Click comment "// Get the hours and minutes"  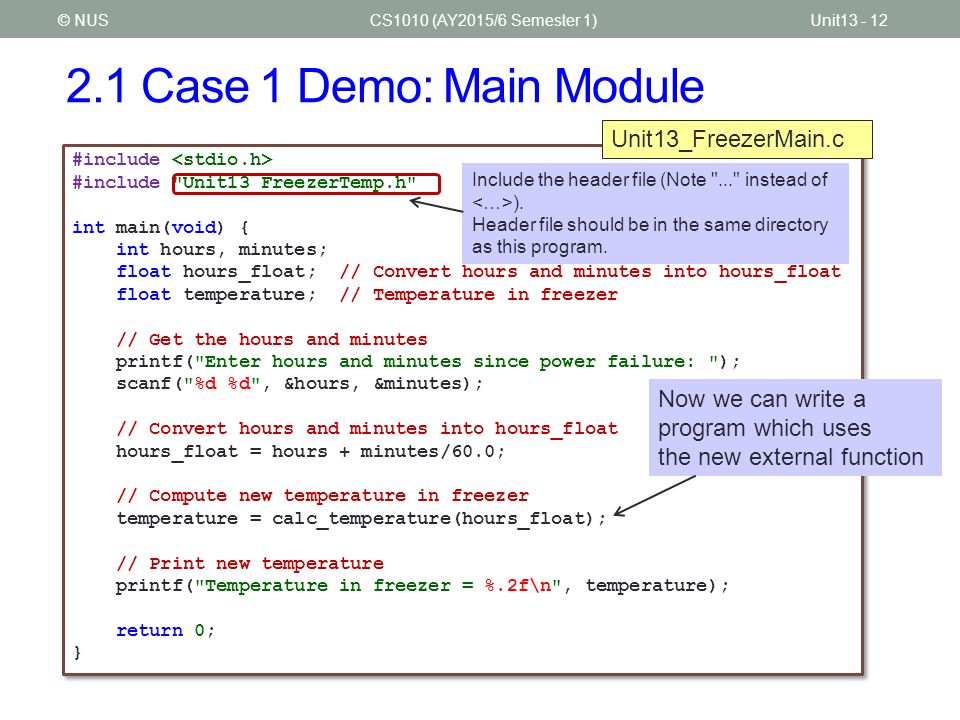coord(272,339)
